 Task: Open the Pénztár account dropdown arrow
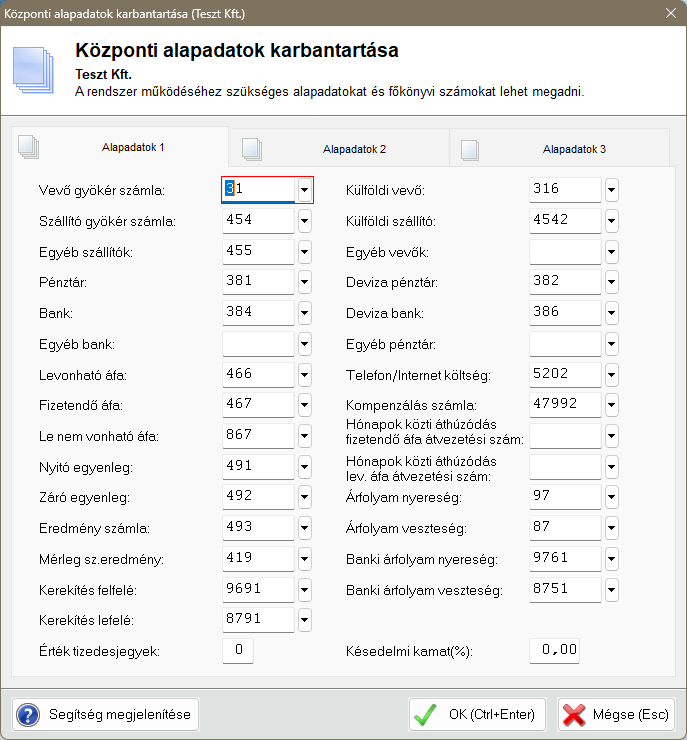(x=304, y=283)
